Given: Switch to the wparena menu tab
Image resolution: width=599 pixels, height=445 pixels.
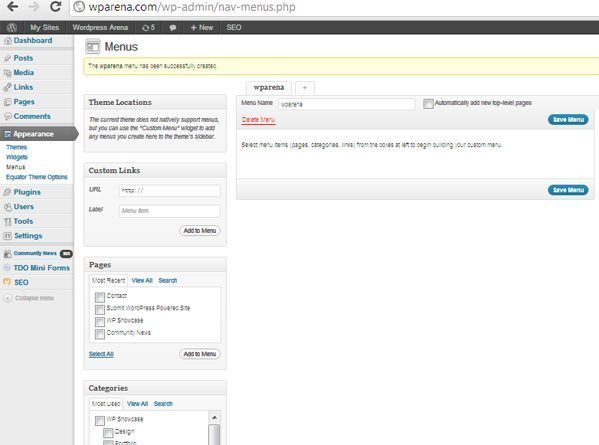Looking at the screenshot, I should tap(269, 87).
